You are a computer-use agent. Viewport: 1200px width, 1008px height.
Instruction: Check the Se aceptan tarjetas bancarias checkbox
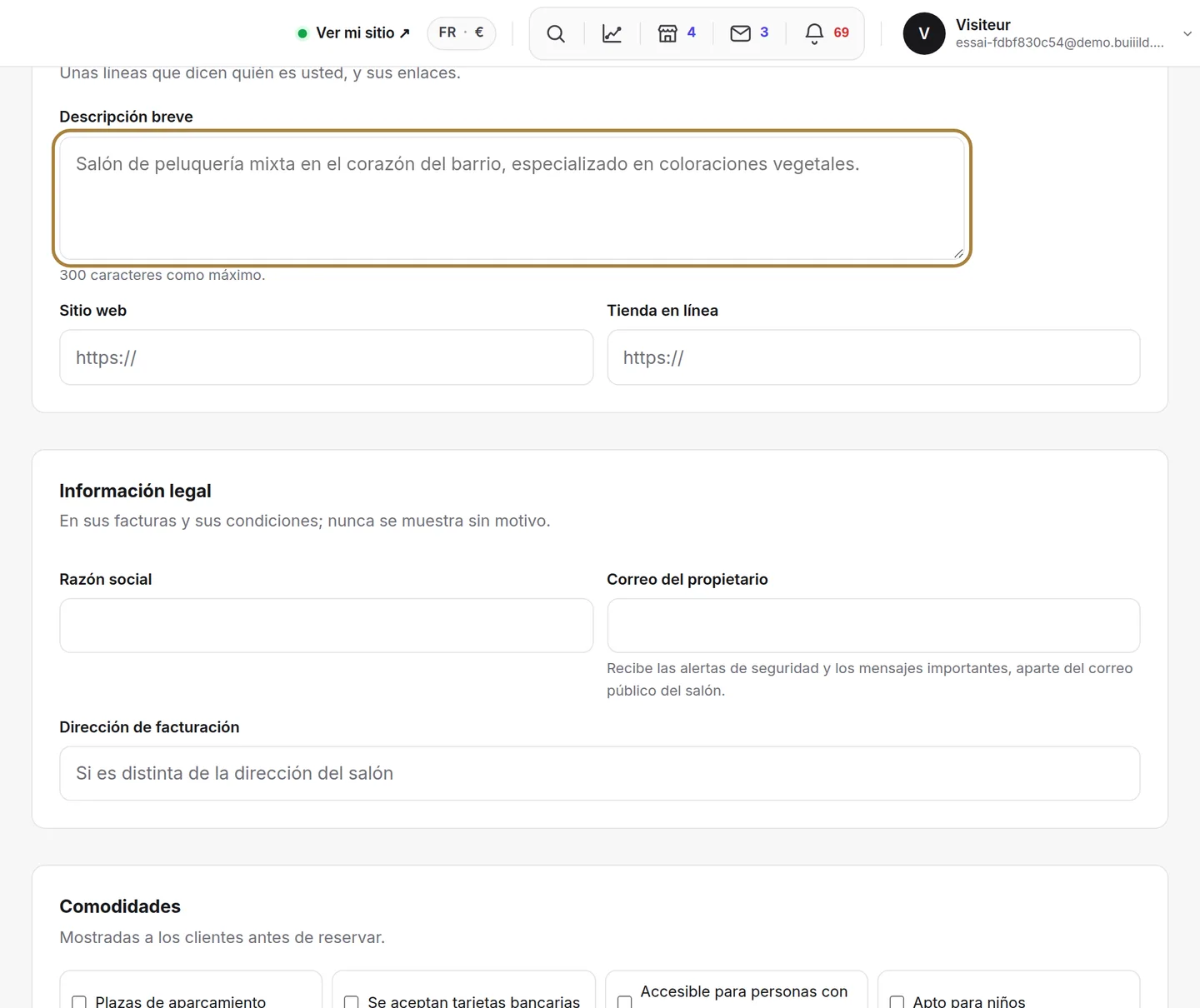pyautogui.click(x=352, y=1002)
